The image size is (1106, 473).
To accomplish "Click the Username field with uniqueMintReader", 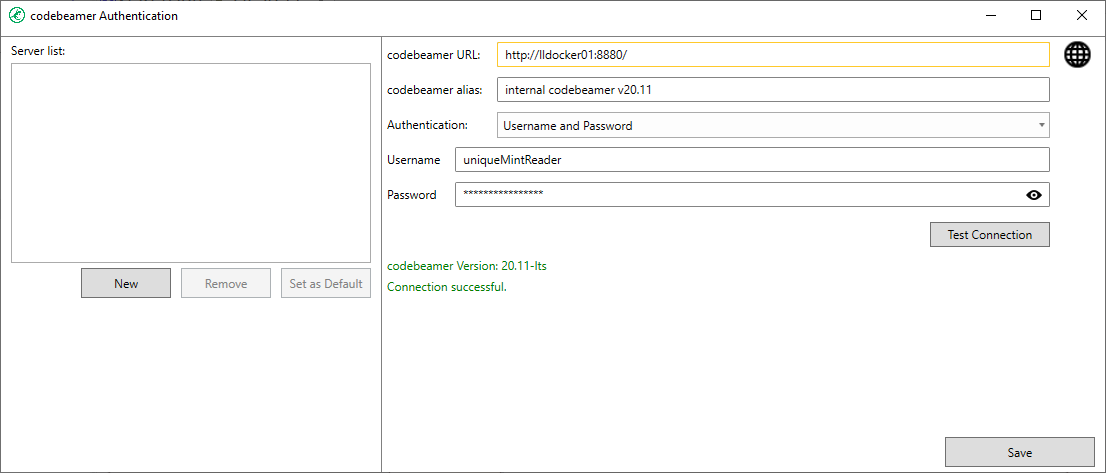I will [752, 159].
